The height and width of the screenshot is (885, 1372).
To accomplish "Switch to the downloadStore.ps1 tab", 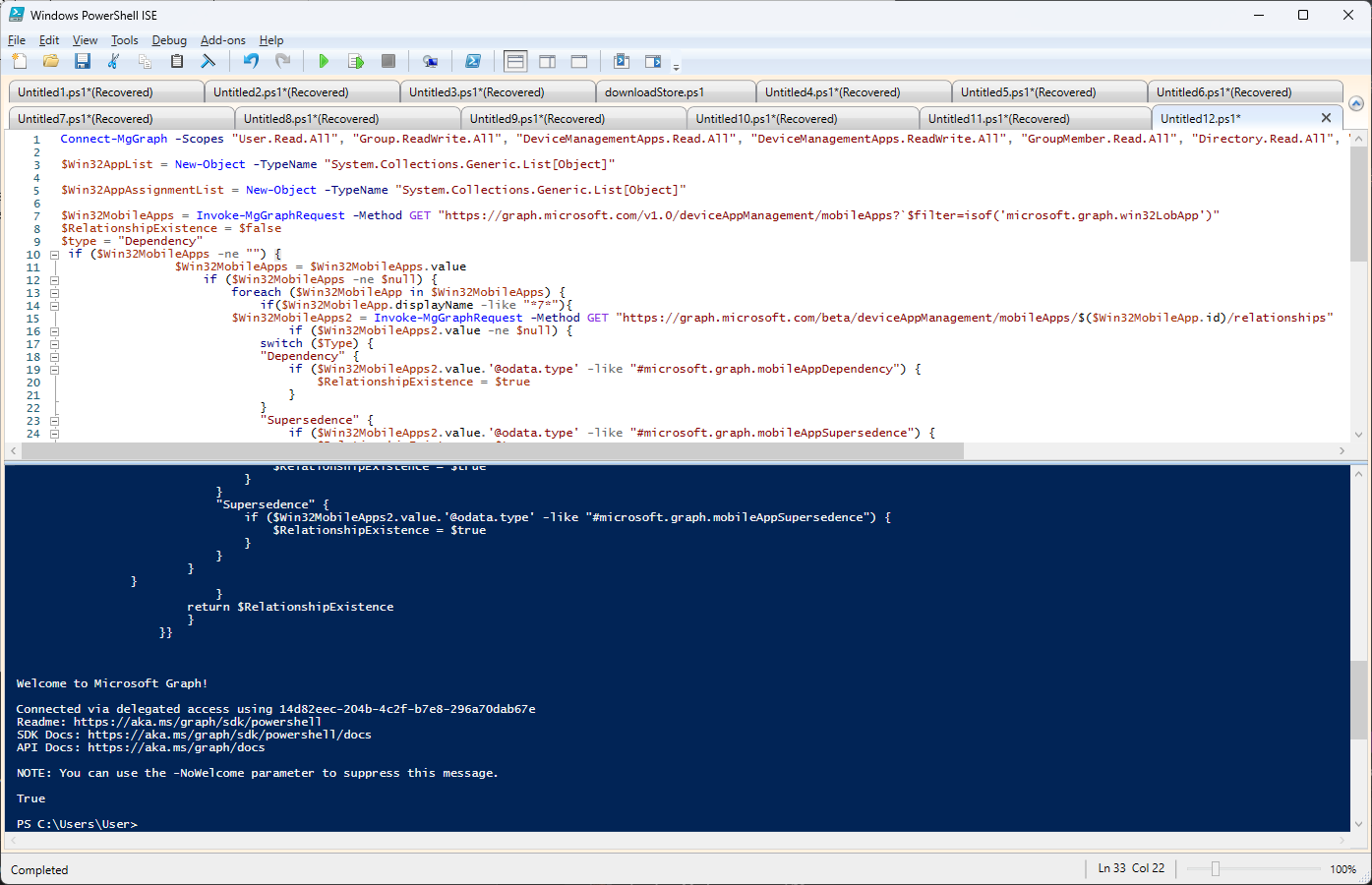I will 676,92.
